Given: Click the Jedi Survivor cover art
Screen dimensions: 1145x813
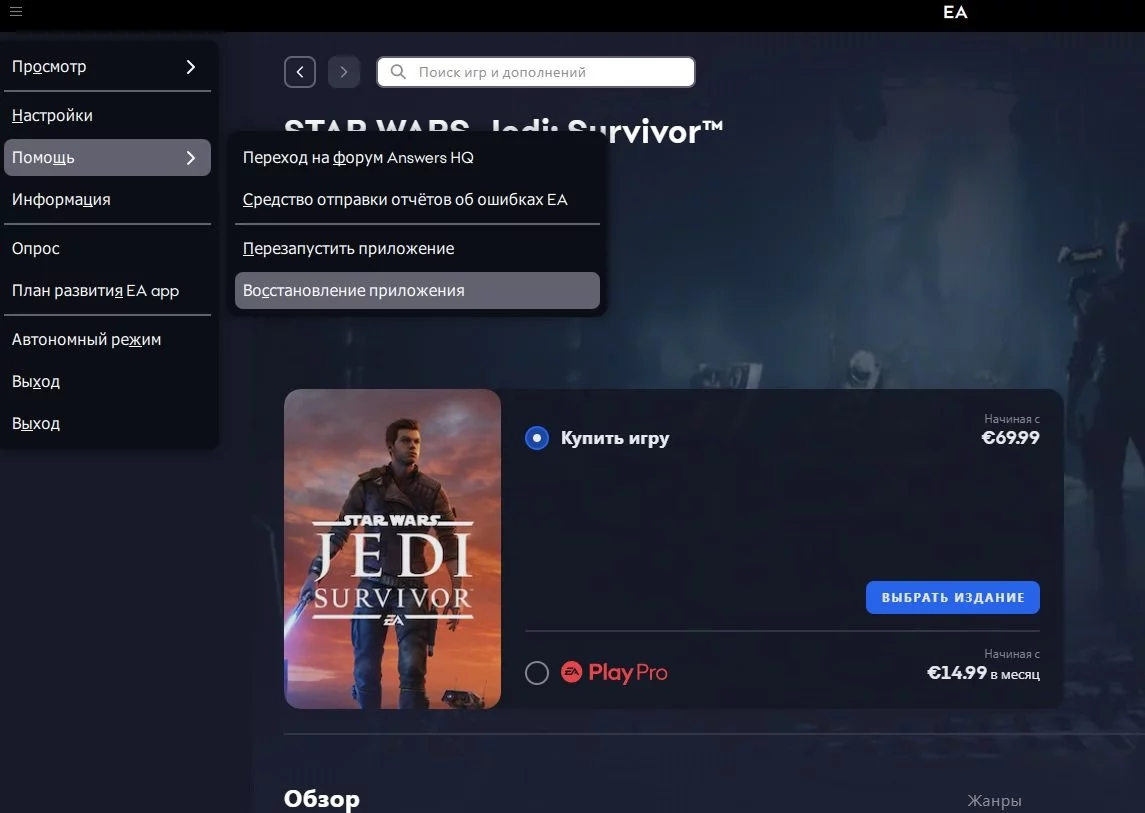Looking at the screenshot, I should [x=392, y=549].
